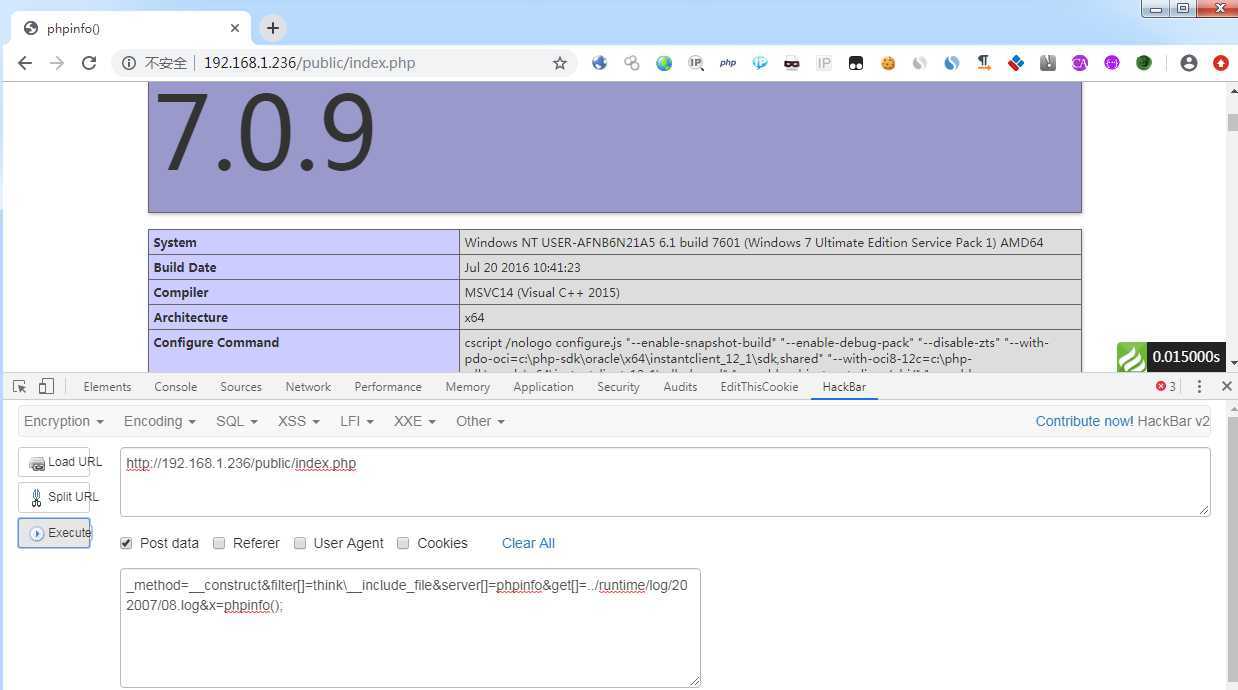1238x690 pixels.
Task: Select the HackBar tab
Action: (x=844, y=387)
